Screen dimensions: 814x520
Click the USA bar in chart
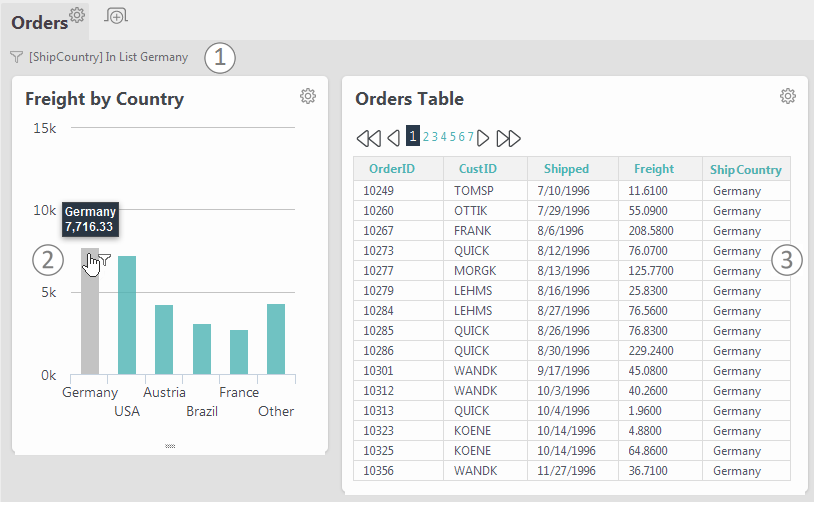tap(127, 315)
